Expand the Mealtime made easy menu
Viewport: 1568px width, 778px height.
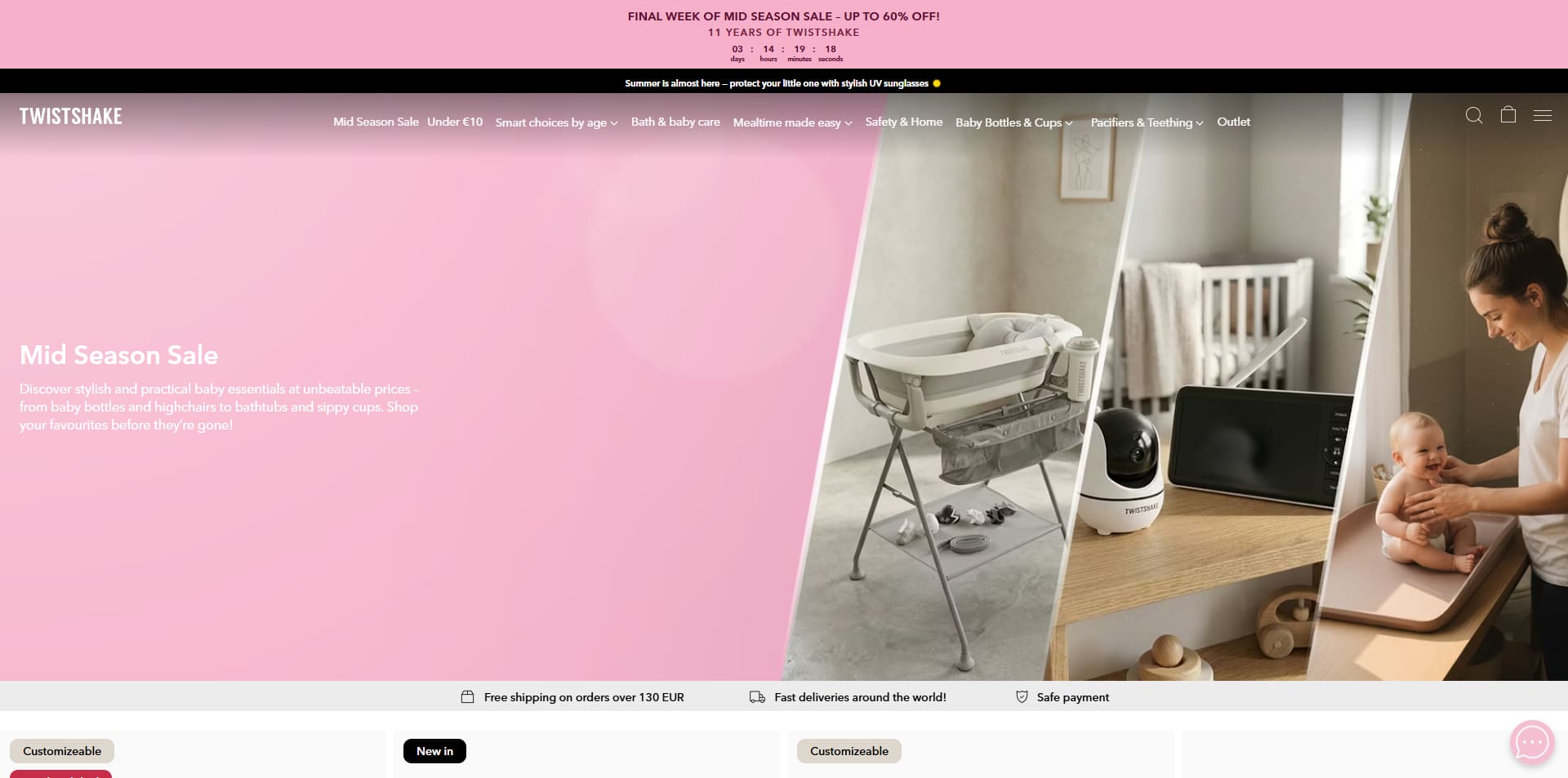pos(792,122)
